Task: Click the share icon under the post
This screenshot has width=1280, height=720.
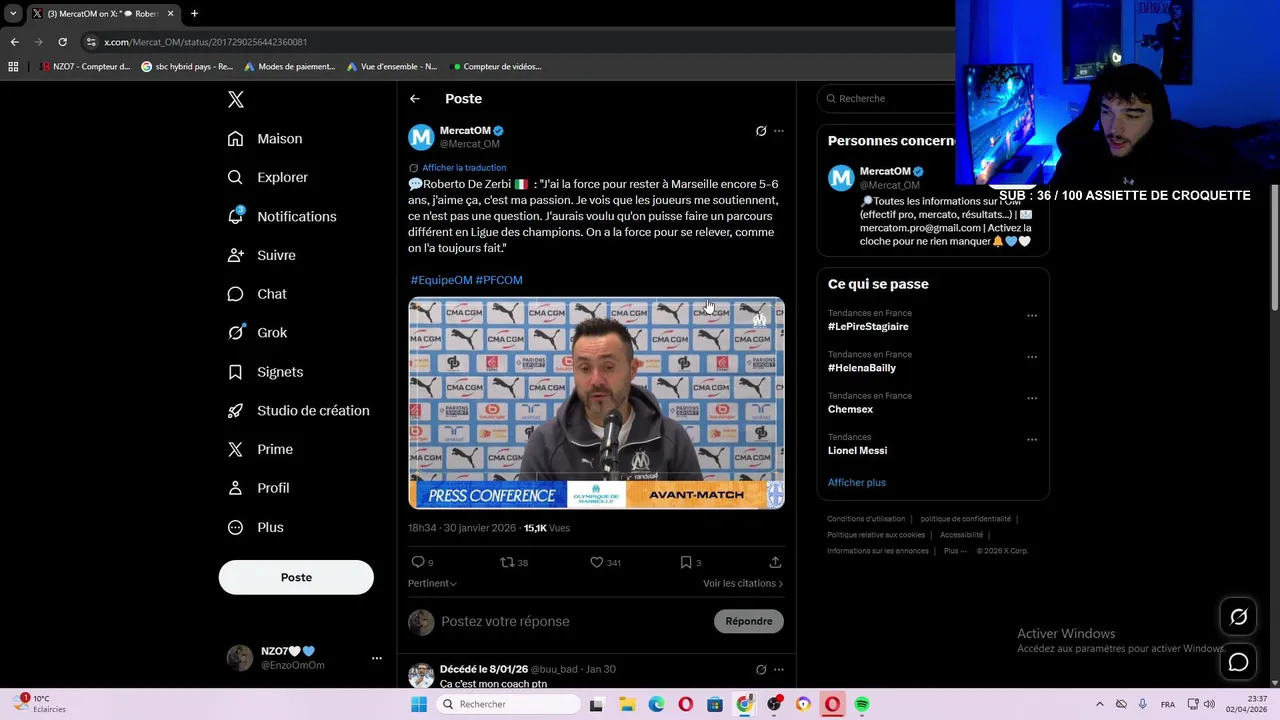Action: coord(775,562)
